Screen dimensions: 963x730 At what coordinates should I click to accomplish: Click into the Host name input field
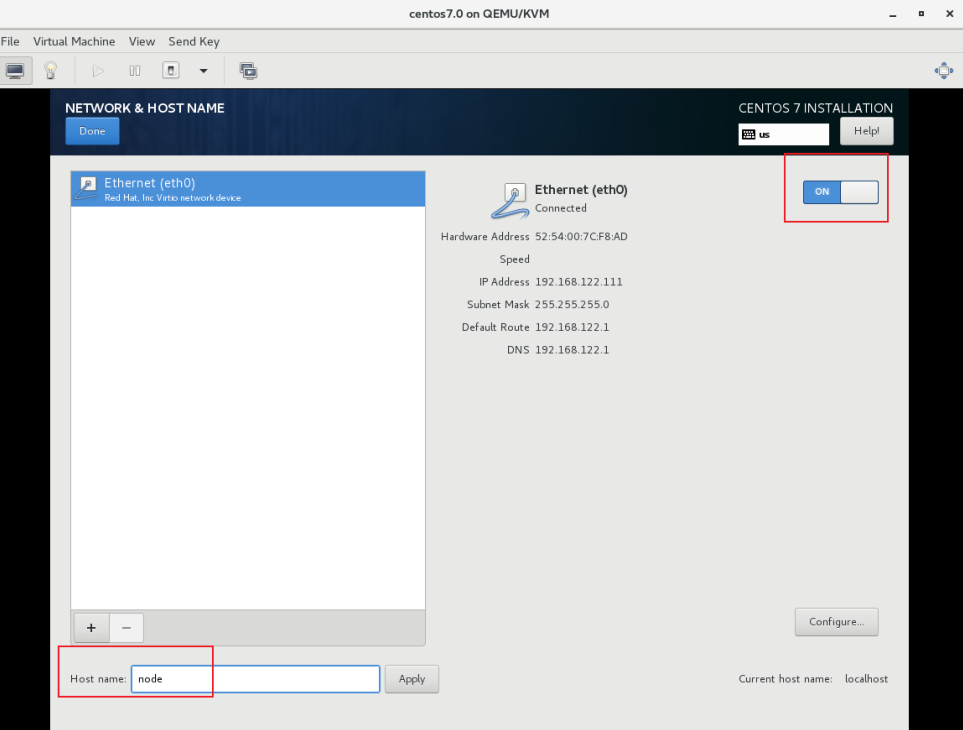255,679
